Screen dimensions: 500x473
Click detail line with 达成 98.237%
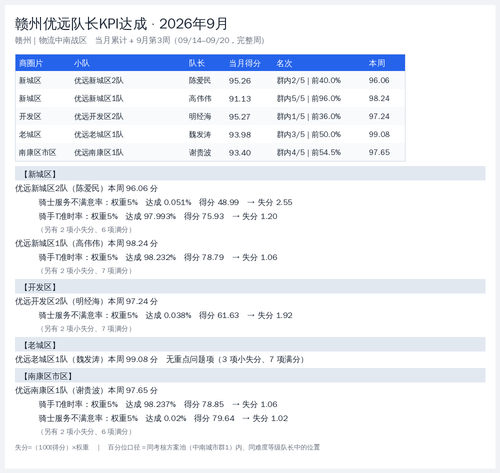(158, 404)
